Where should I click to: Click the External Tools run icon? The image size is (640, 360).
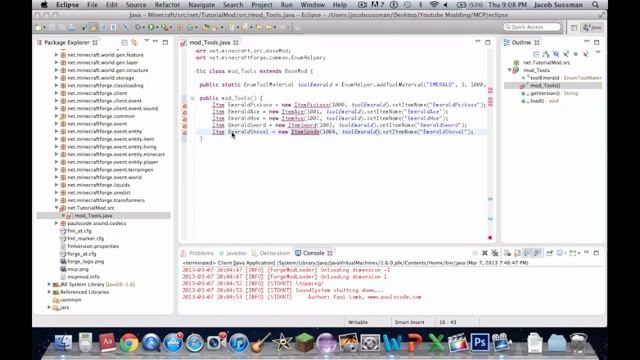click(x=164, y=27)
